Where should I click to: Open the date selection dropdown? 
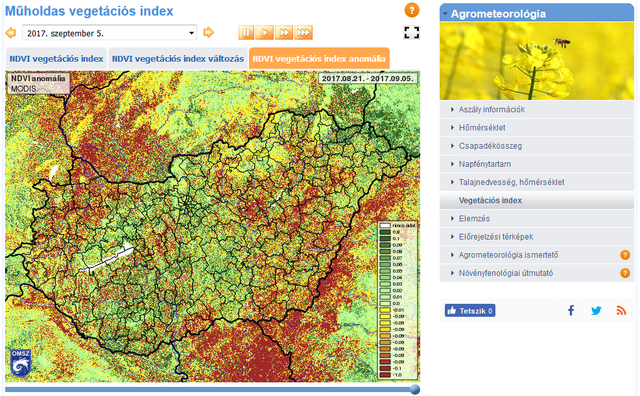109,33
